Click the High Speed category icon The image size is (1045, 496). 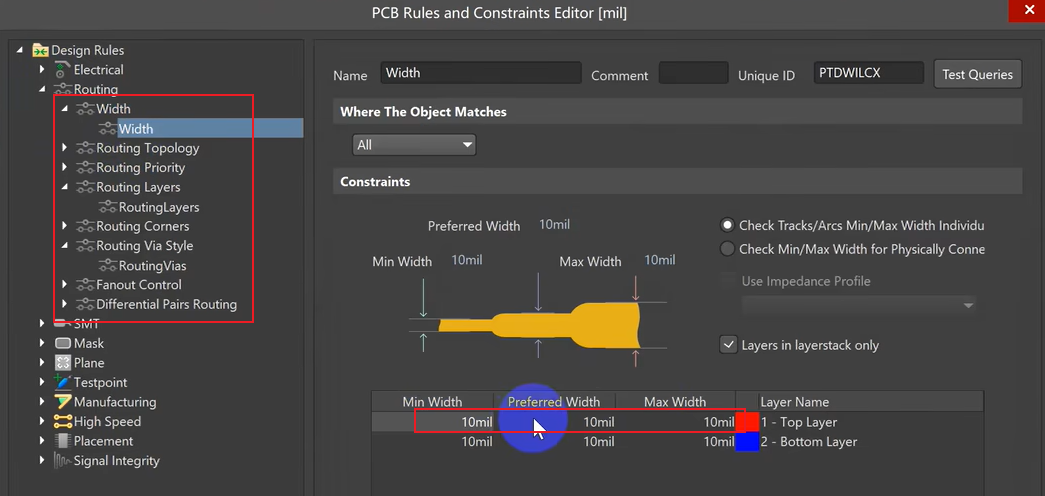point(63,421)
